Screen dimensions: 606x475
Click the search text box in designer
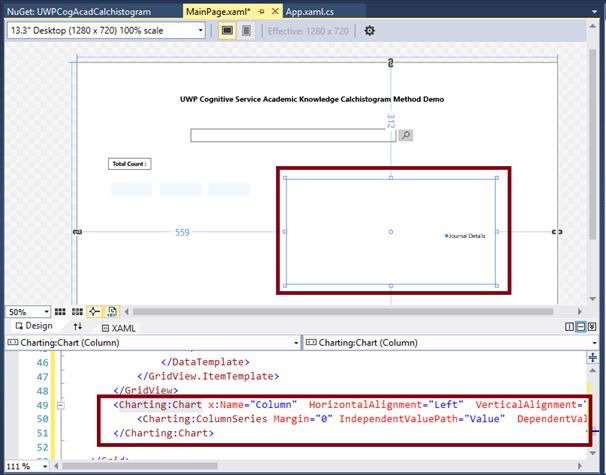tap(293, 136)
